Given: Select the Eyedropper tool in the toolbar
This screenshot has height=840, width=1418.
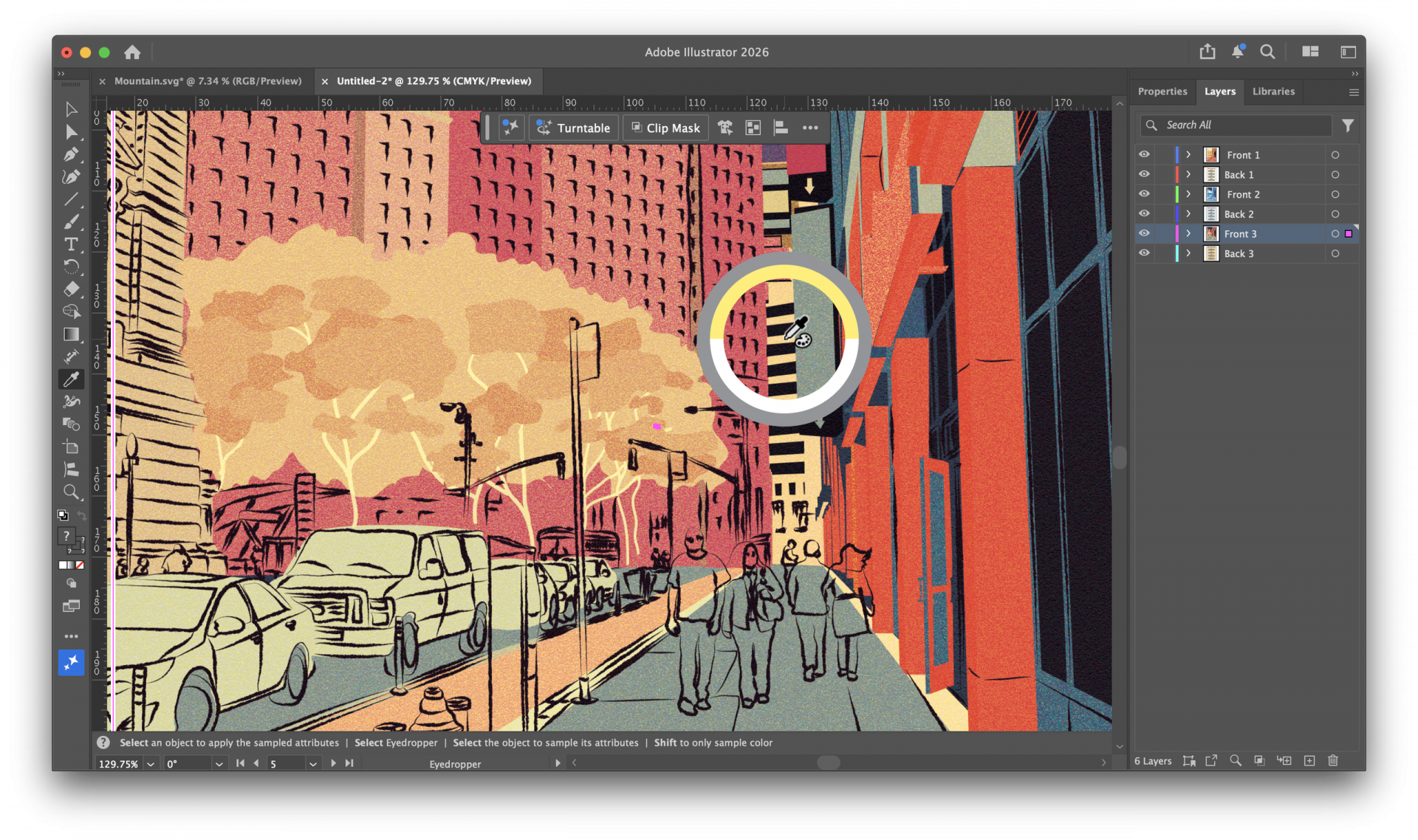Looking at the screenshot, I should (71, 379).
